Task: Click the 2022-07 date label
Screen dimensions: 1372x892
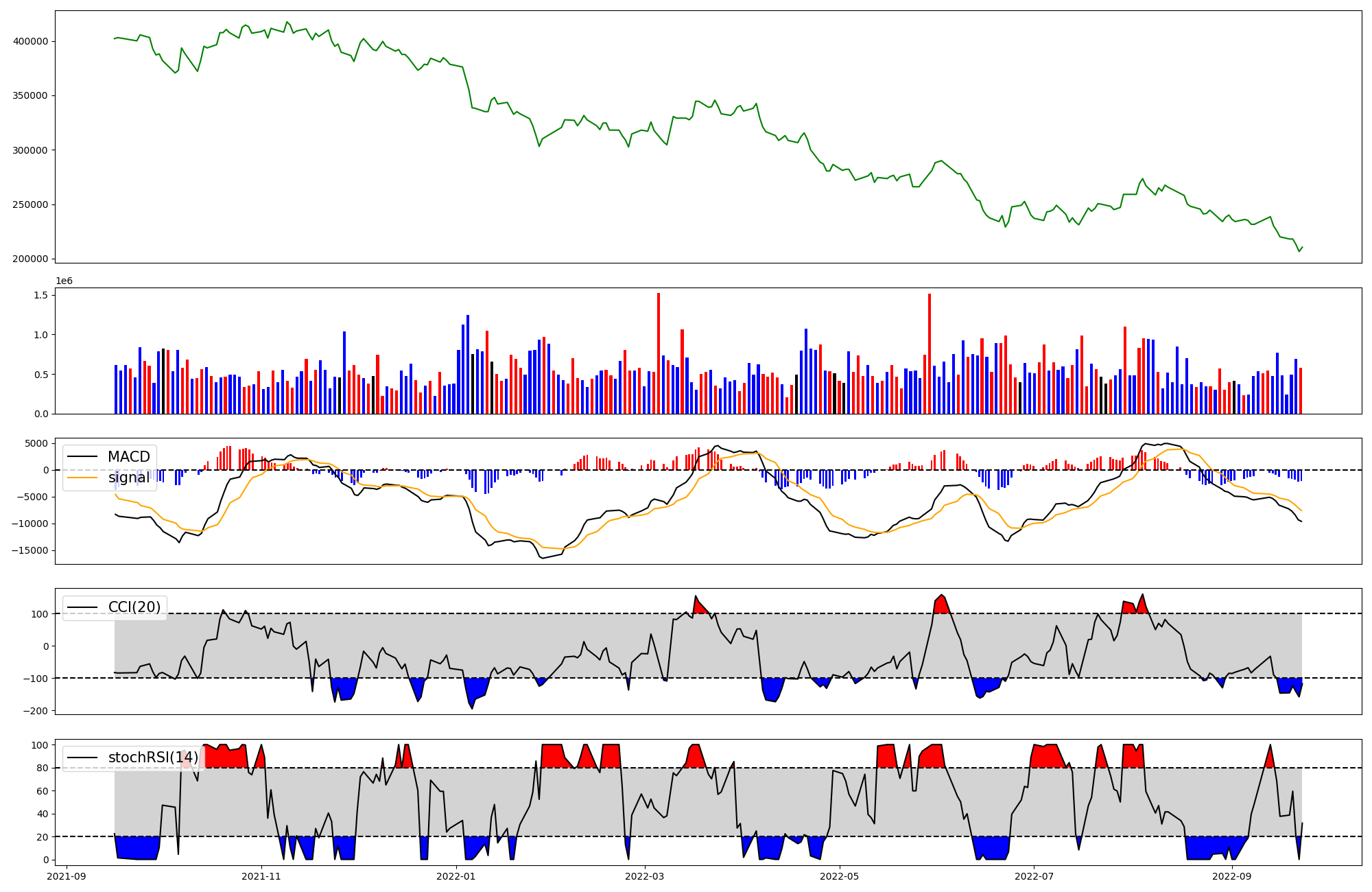Action: tap(1034, 876)
